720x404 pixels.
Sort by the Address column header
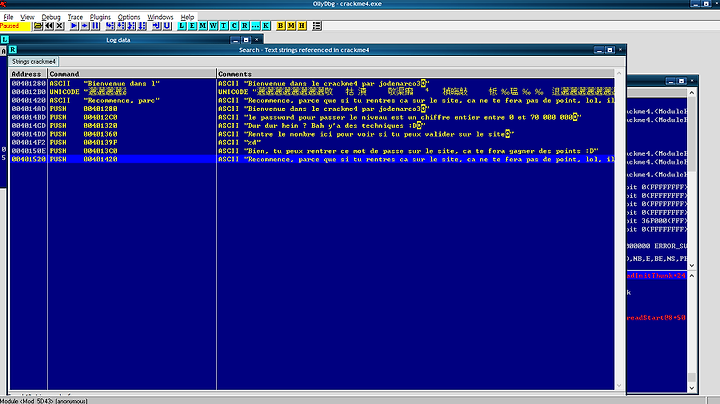click(28, 74)
